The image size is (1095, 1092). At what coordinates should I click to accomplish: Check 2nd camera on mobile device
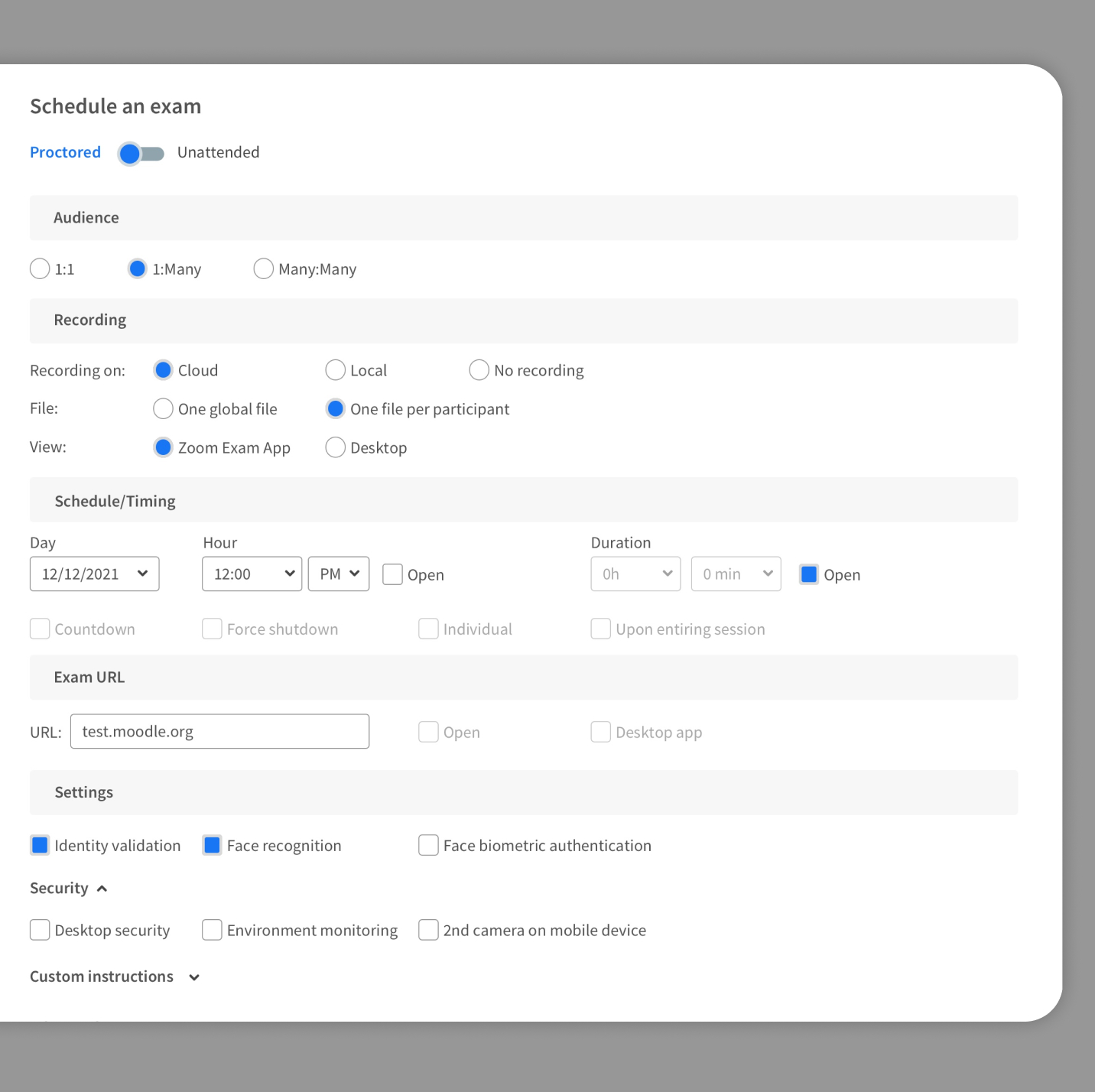[428, 930]
